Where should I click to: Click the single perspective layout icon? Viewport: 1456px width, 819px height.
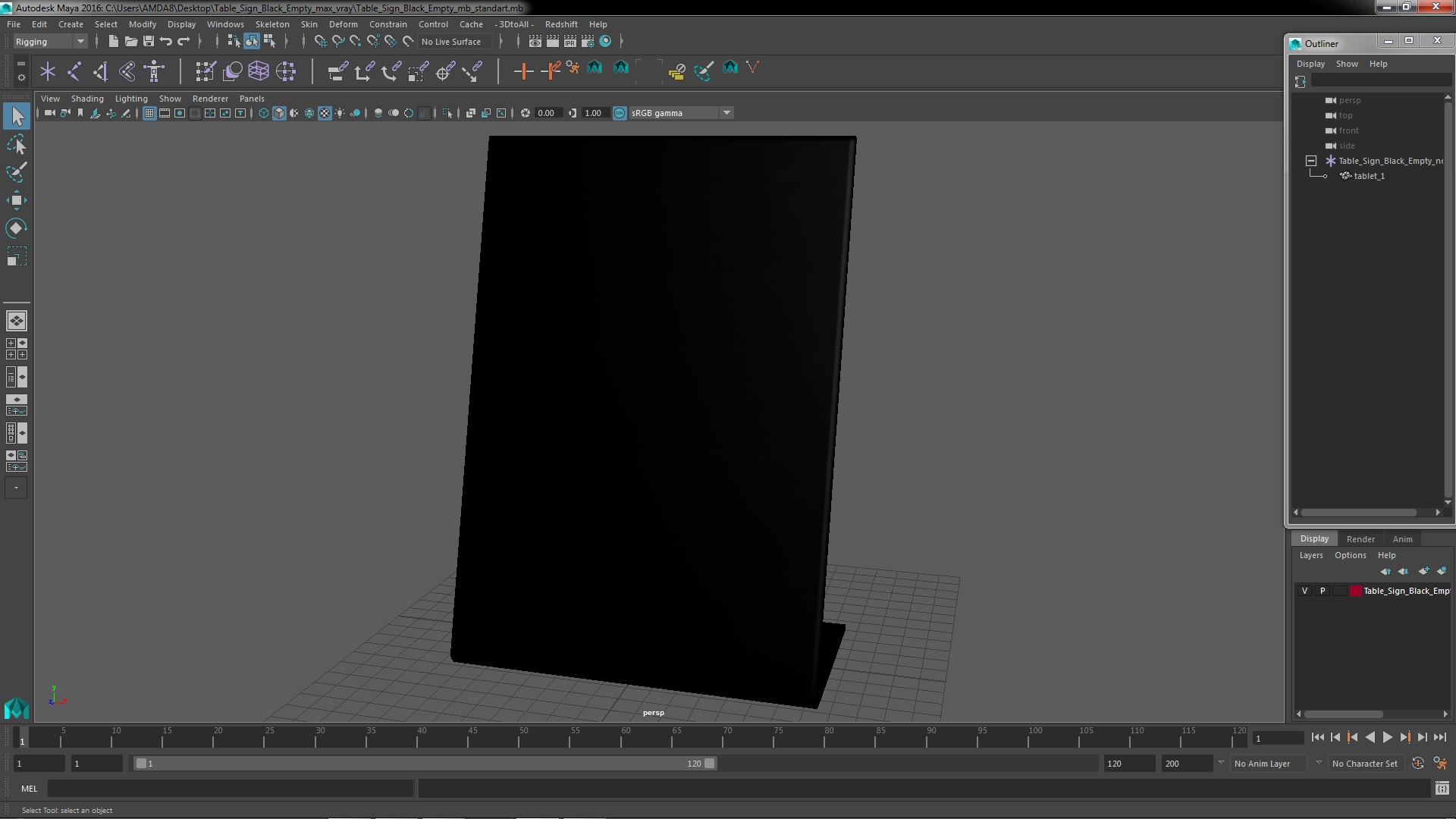16,321
